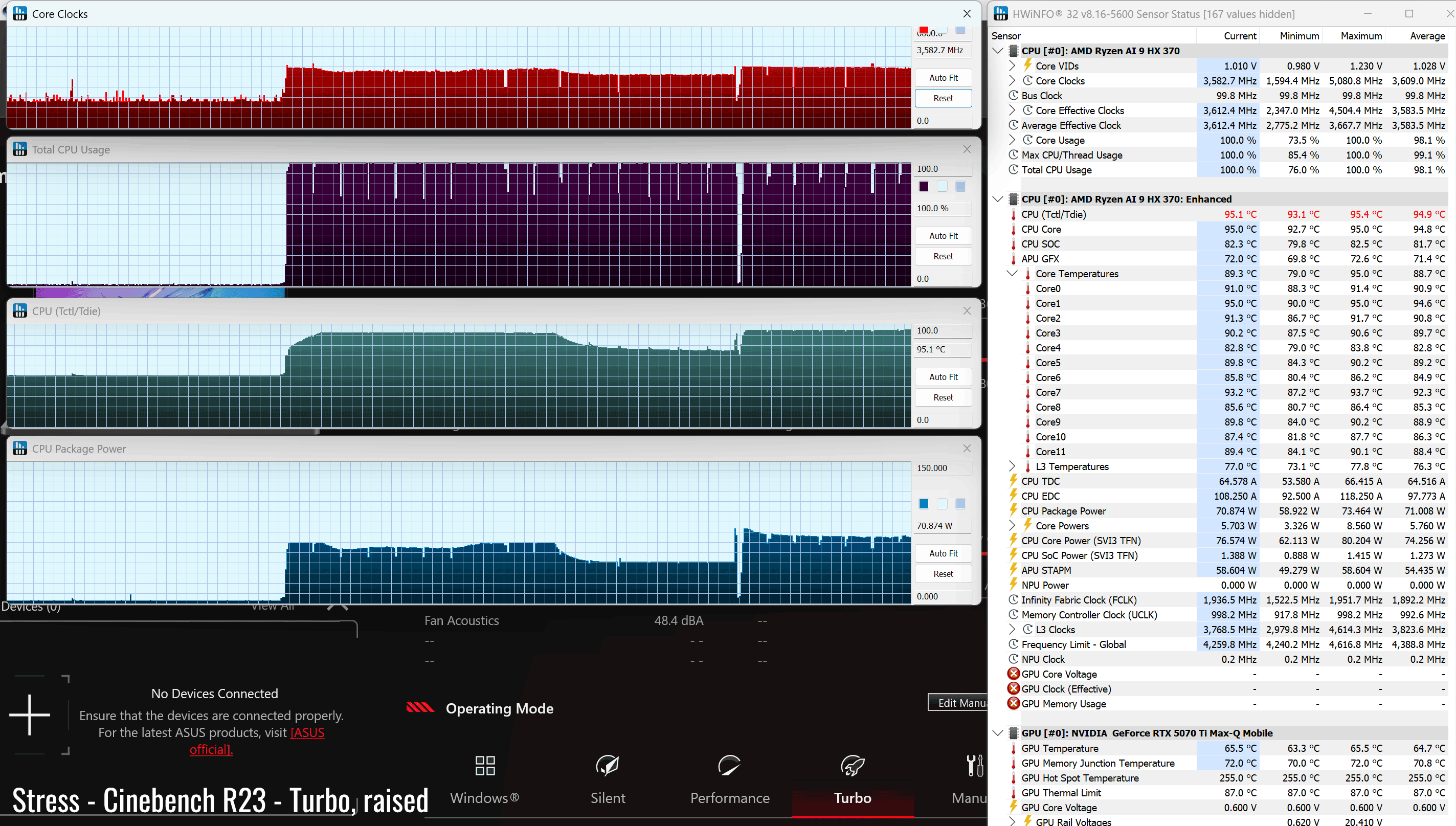
Task: Close the CPU Package Power graph window
Action: 967,448
